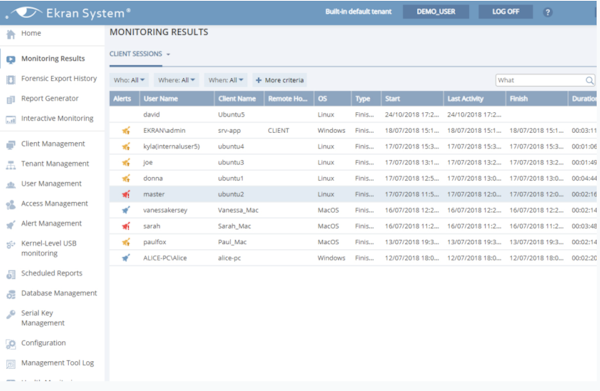Click the orange alert icon for kyla(internaluser5)

[x=126, y=147]
